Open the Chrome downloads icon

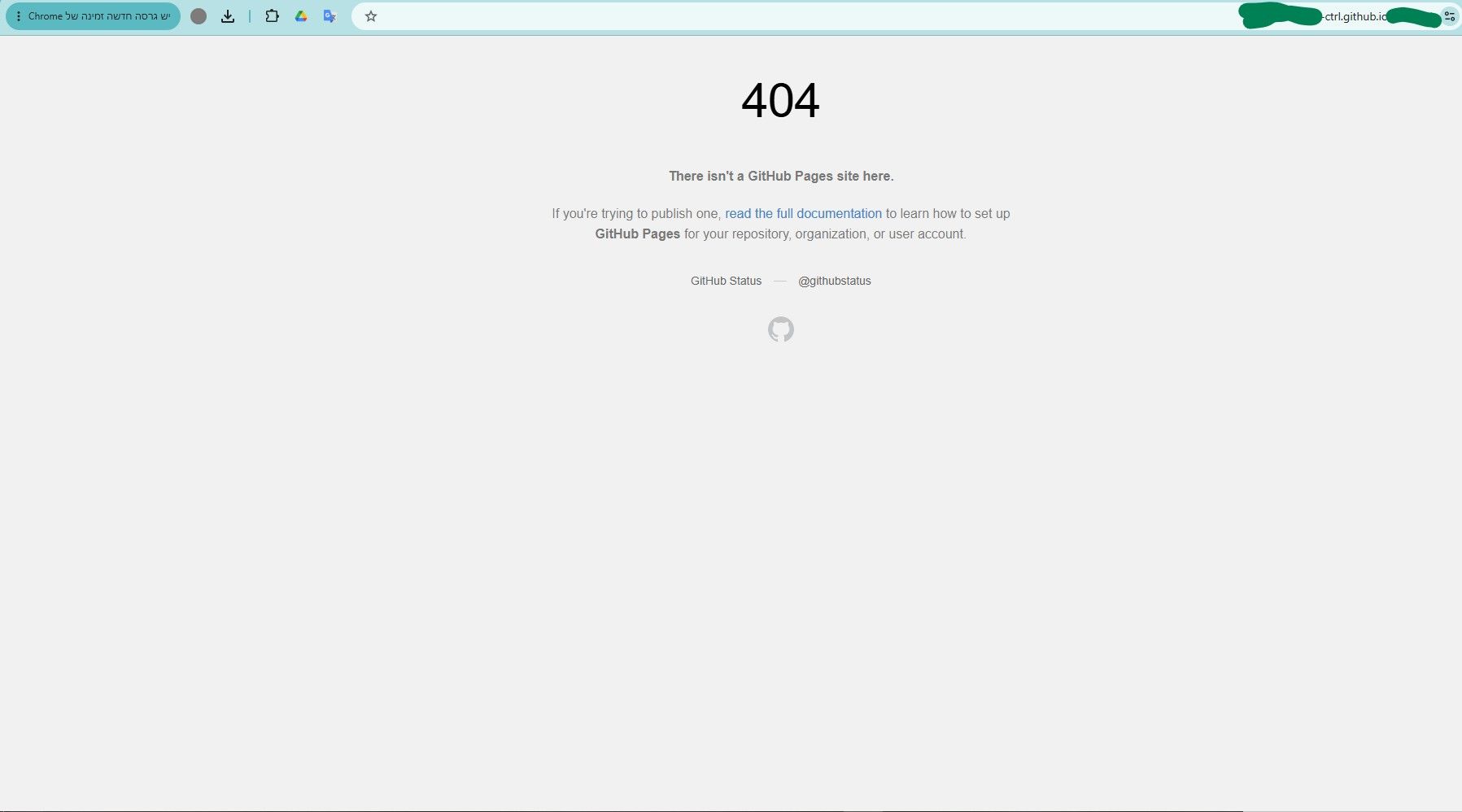pyautogui.click(x=228, y=16)
